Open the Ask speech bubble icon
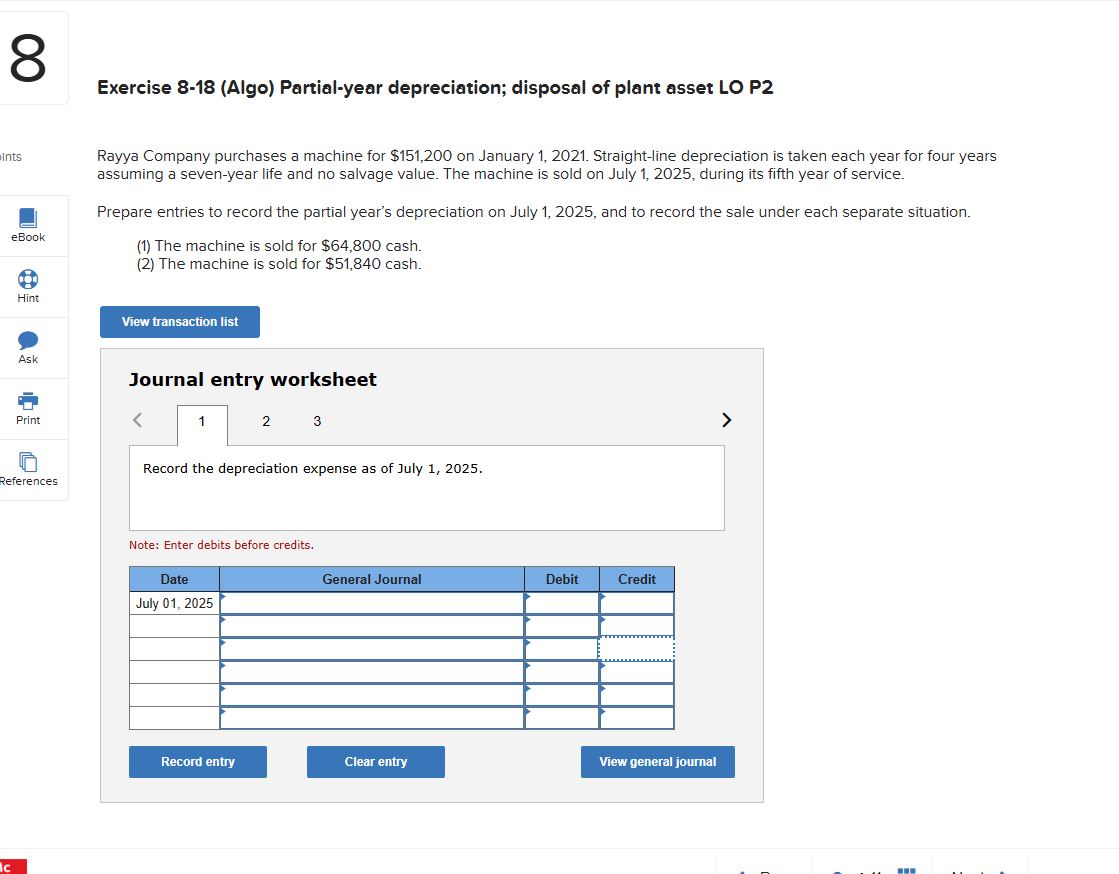 pos(28,340)
